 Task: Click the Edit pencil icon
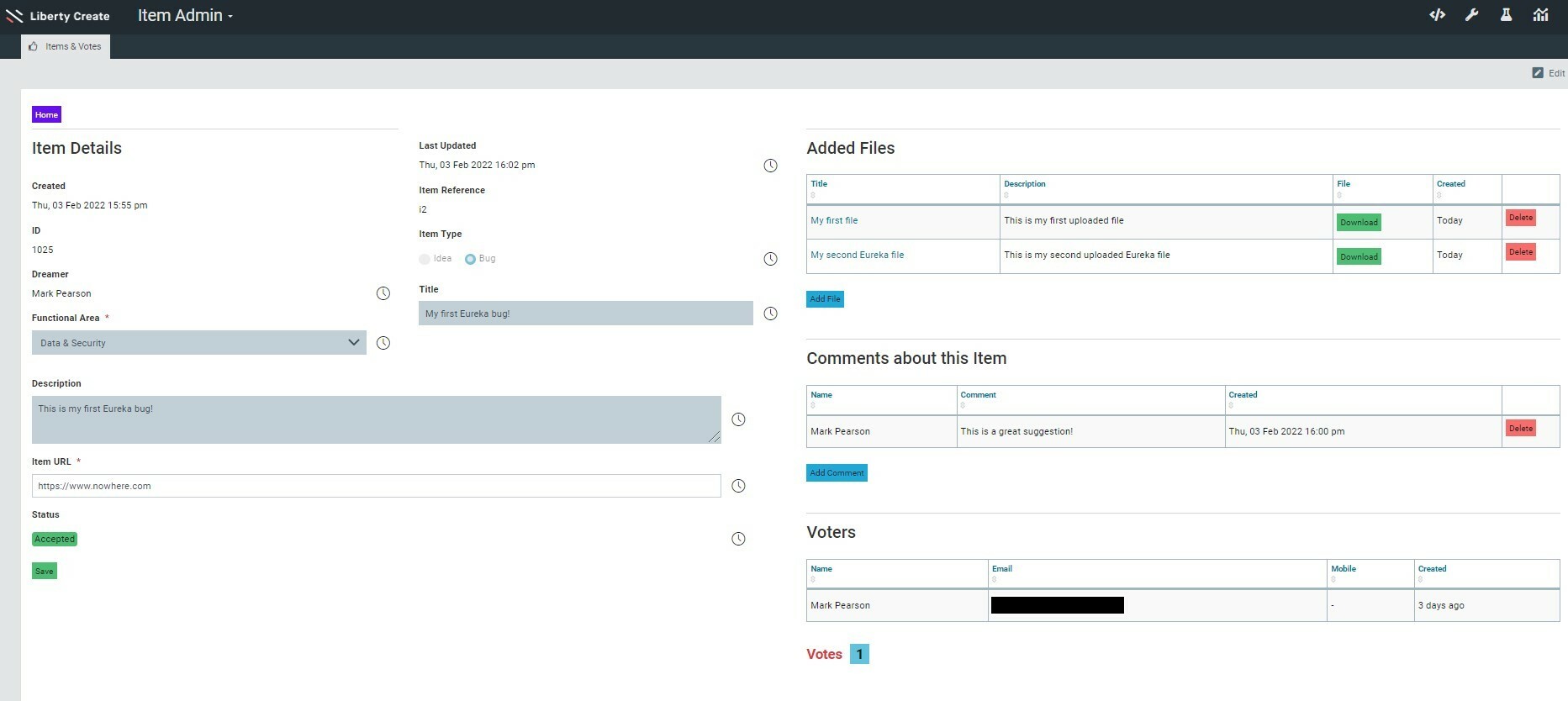click(x=1538, y=73)
